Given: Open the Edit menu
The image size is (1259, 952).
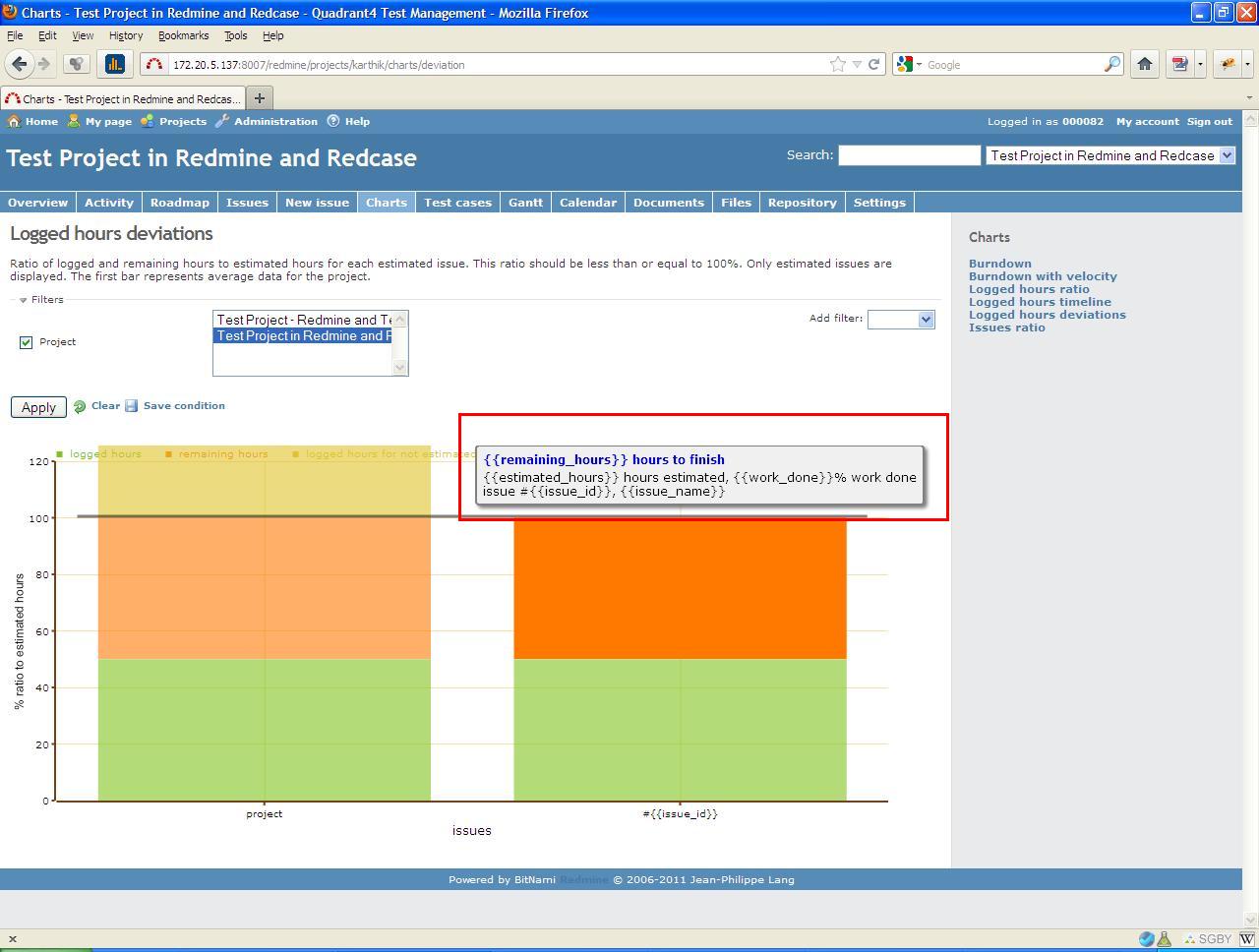Looking at the screenshot, I should point(47,35).
